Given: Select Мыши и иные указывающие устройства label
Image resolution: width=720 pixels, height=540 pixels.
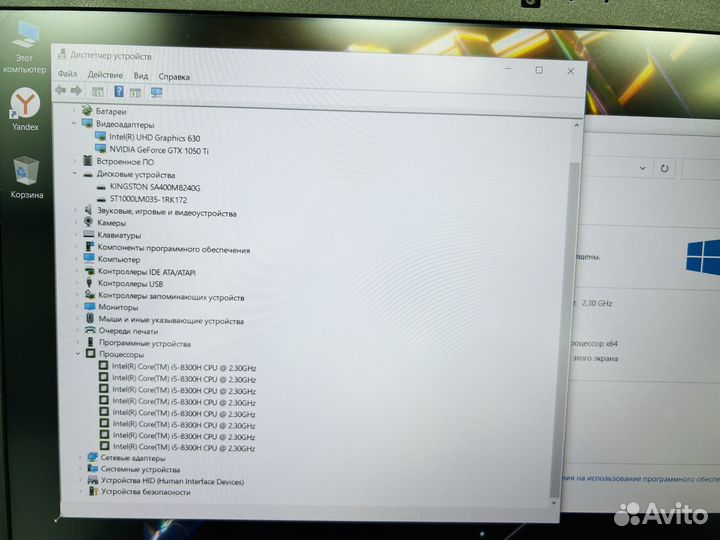Looking at the screenshot, I should click(171, 320).
